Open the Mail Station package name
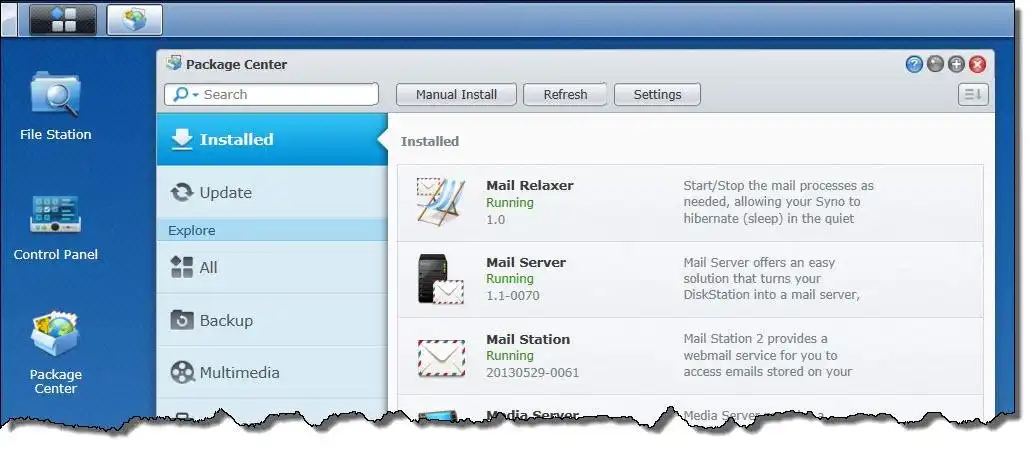The height and width of the screenshot is (452, 1031). [x=528, y=339]
